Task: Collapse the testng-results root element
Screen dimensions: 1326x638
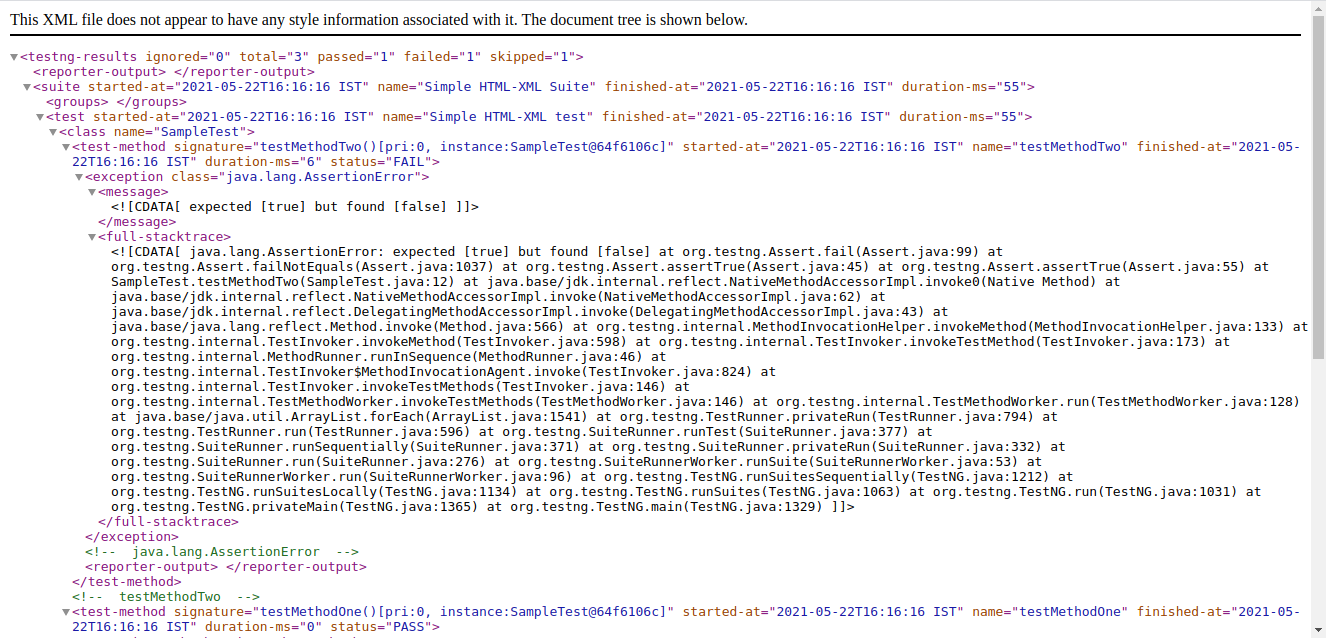Action: click(x=14, y=56)
